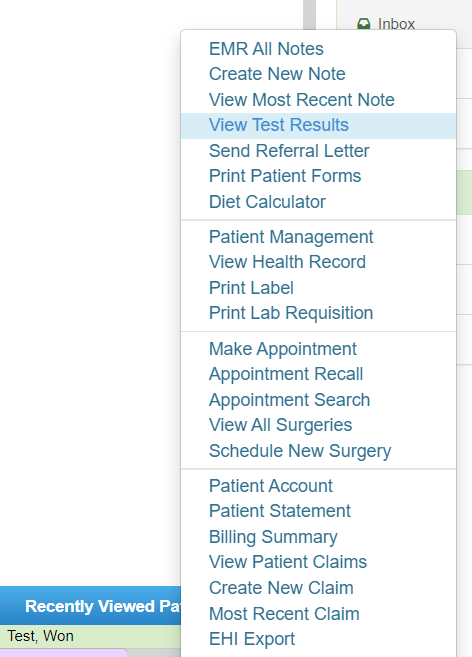
Task: Open recently viewed patient Test, Won
Action: click(x=40, y=636)
